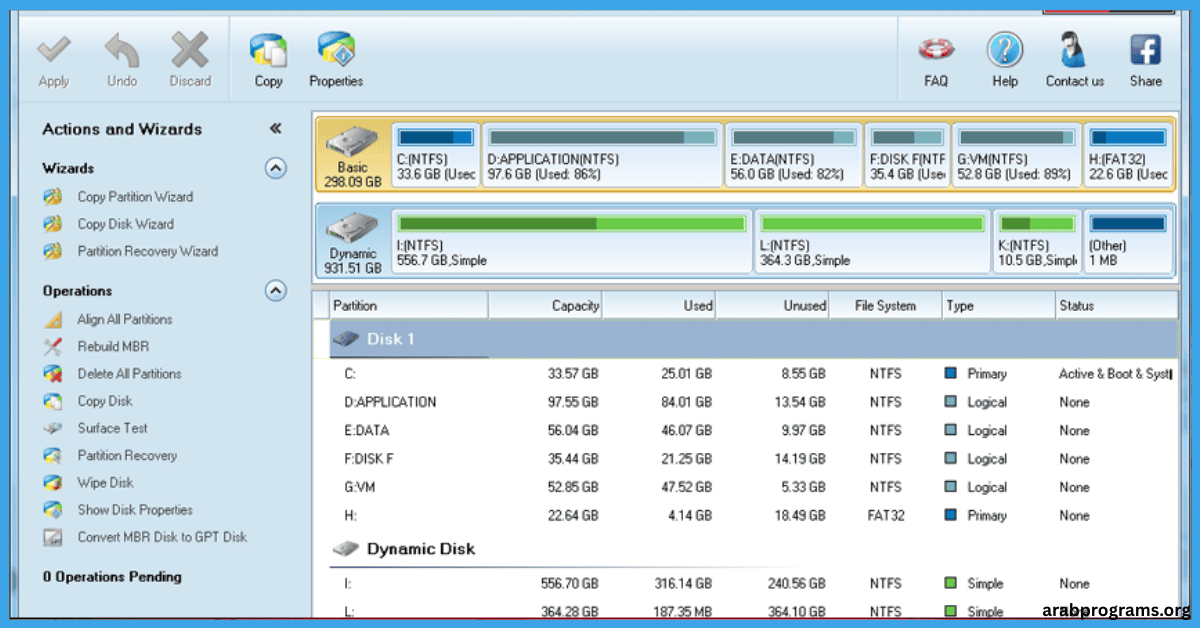Select G:VM(NTFS) block in disk map

coord(1015,156)
